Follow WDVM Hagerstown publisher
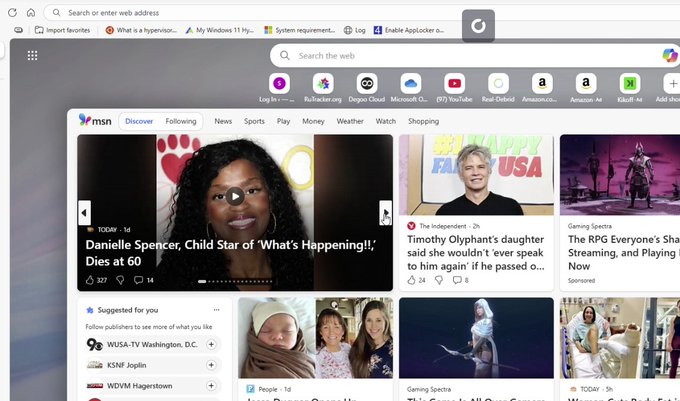 coord(211,385)
